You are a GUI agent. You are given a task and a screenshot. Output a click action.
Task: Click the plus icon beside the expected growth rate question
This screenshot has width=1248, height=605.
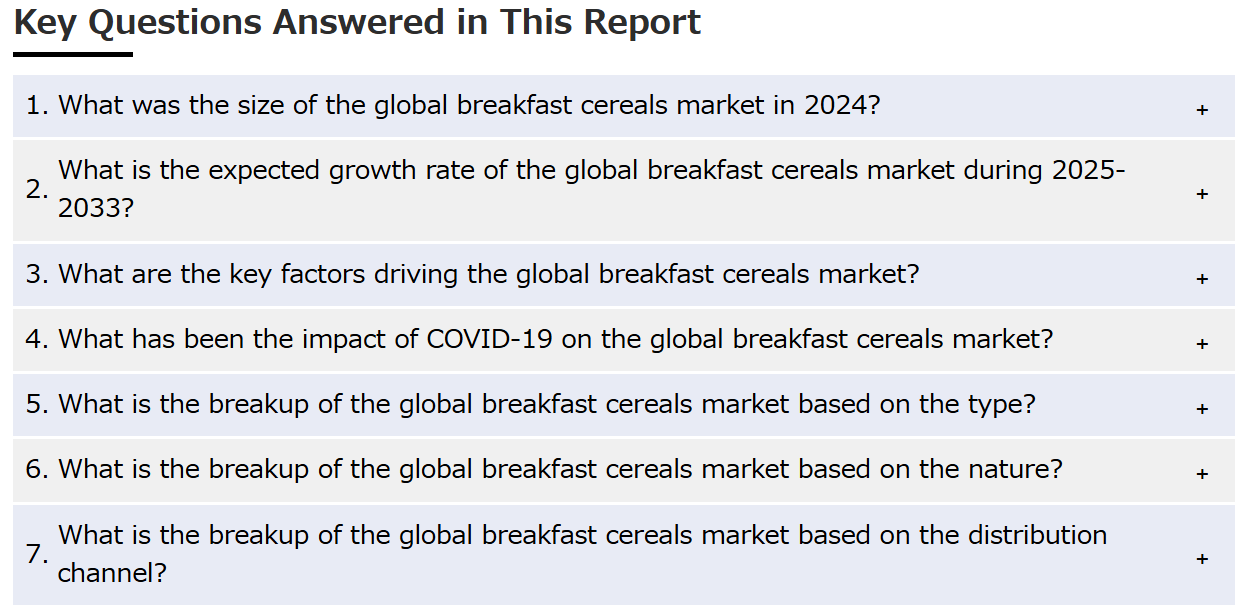1202,193
